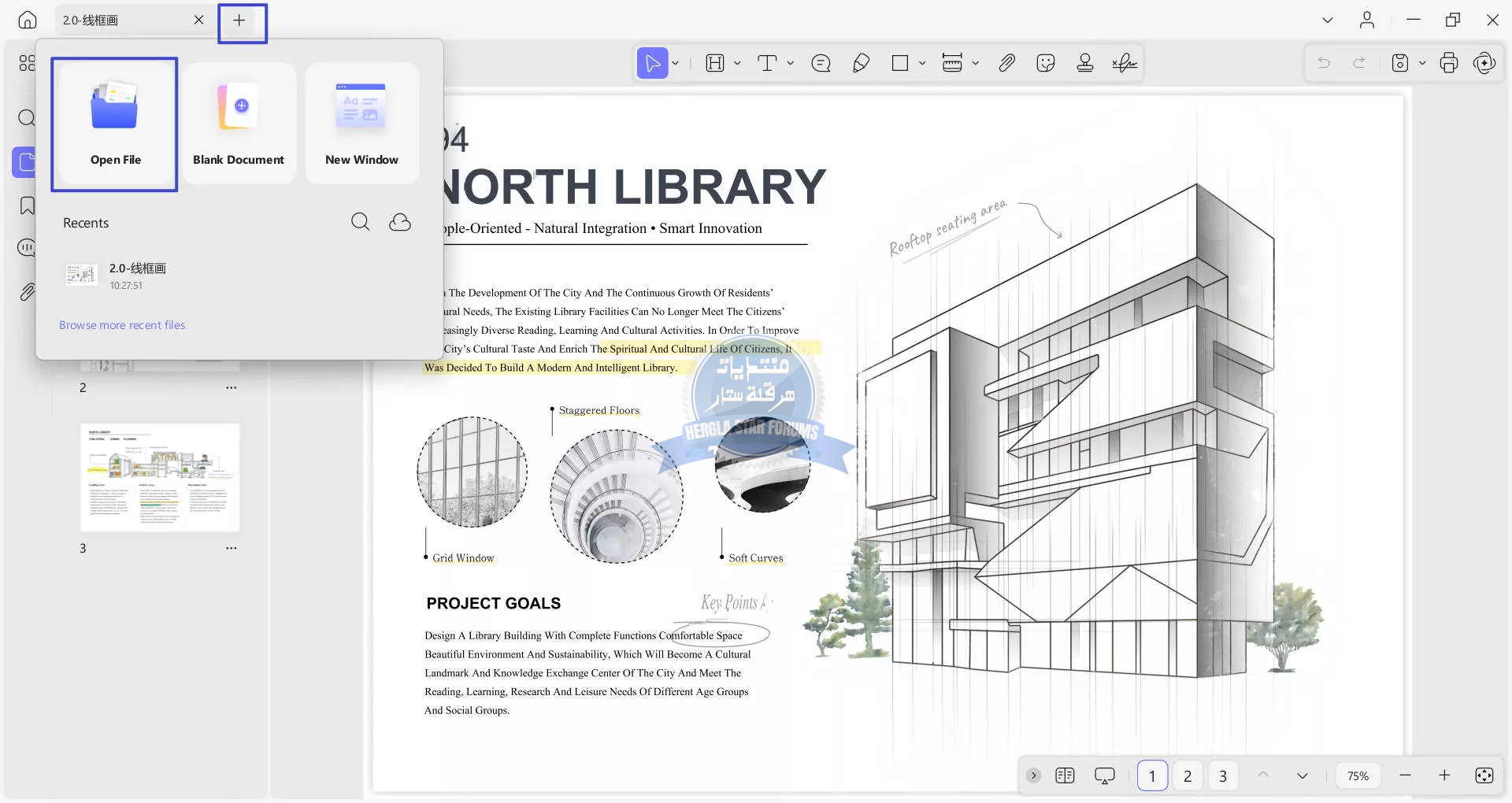Click the Open File card
This screenshot has width=1512, height=803.
point(115,124)
